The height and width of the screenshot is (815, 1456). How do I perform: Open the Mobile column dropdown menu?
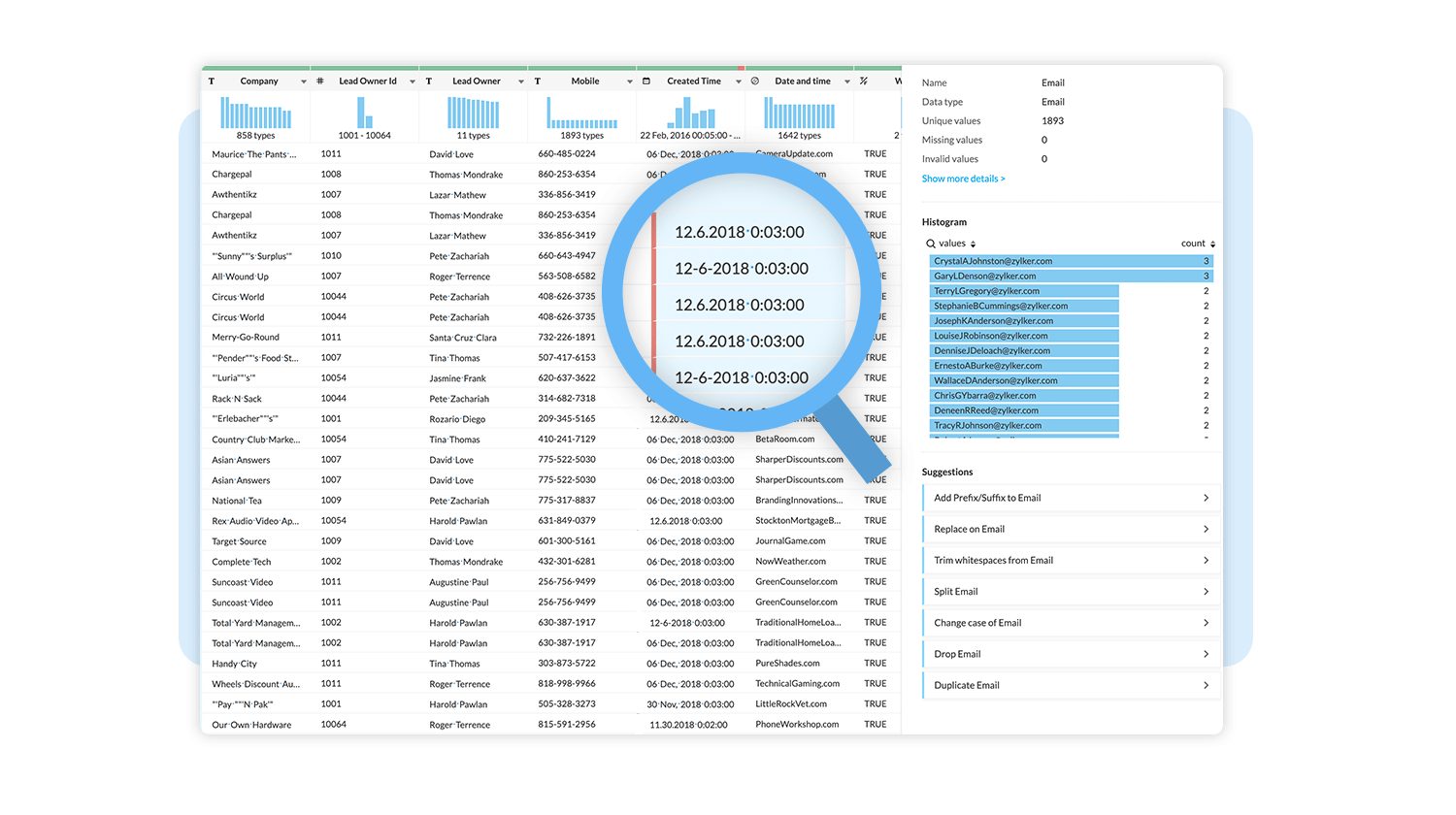(631, 81)
